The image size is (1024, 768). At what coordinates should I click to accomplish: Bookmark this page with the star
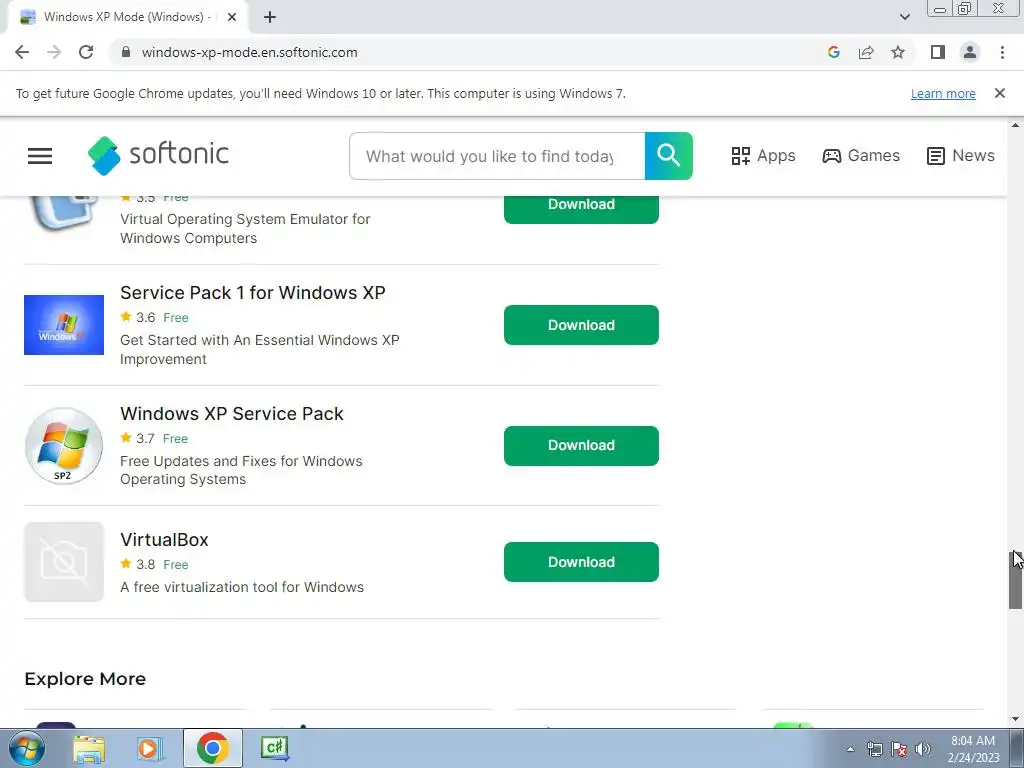[x=898, y=52]
